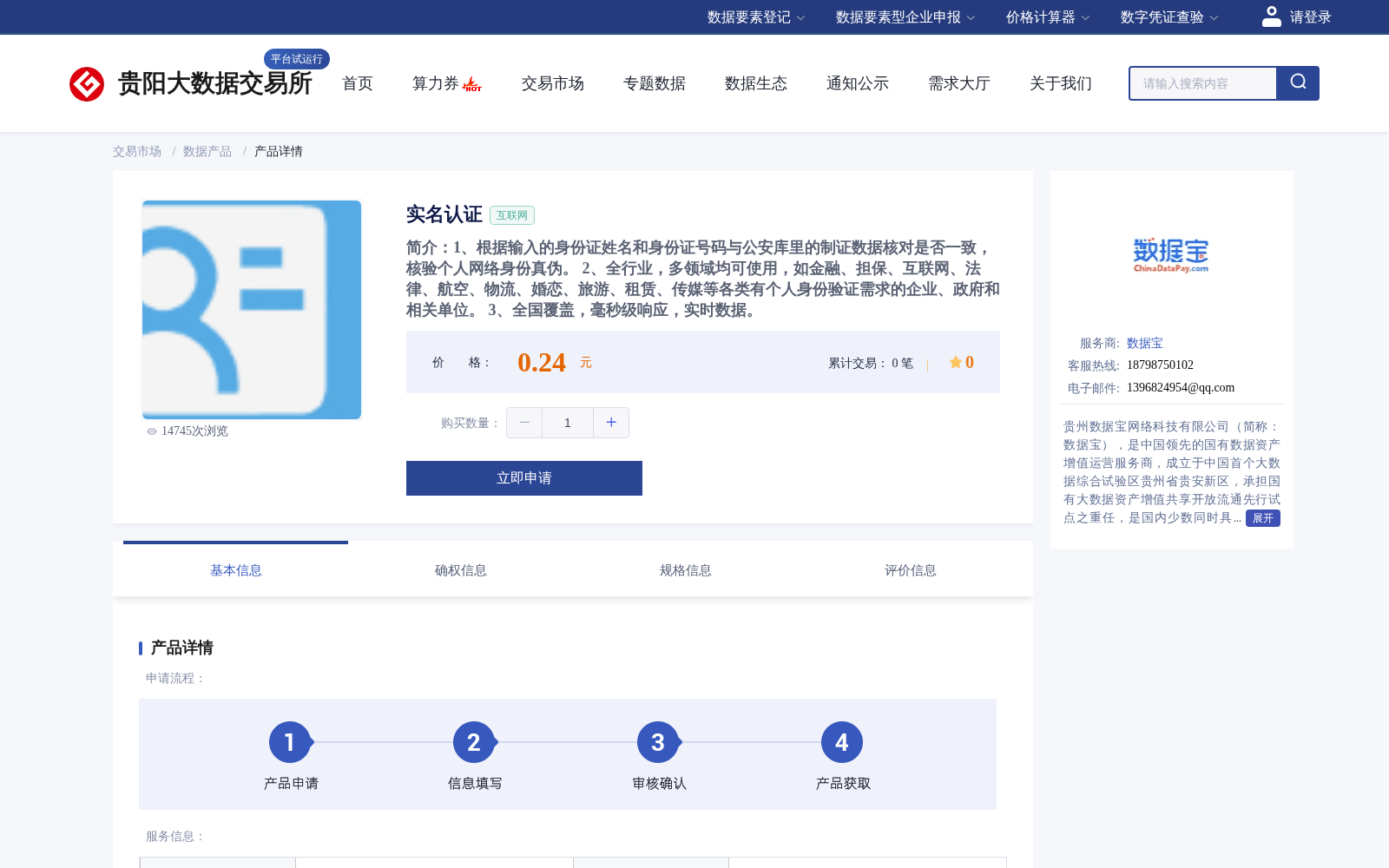Open the 数字凭证查验 dropdown
The width and height of the screenshot is (1389, 868).
tap(1169, 17)
